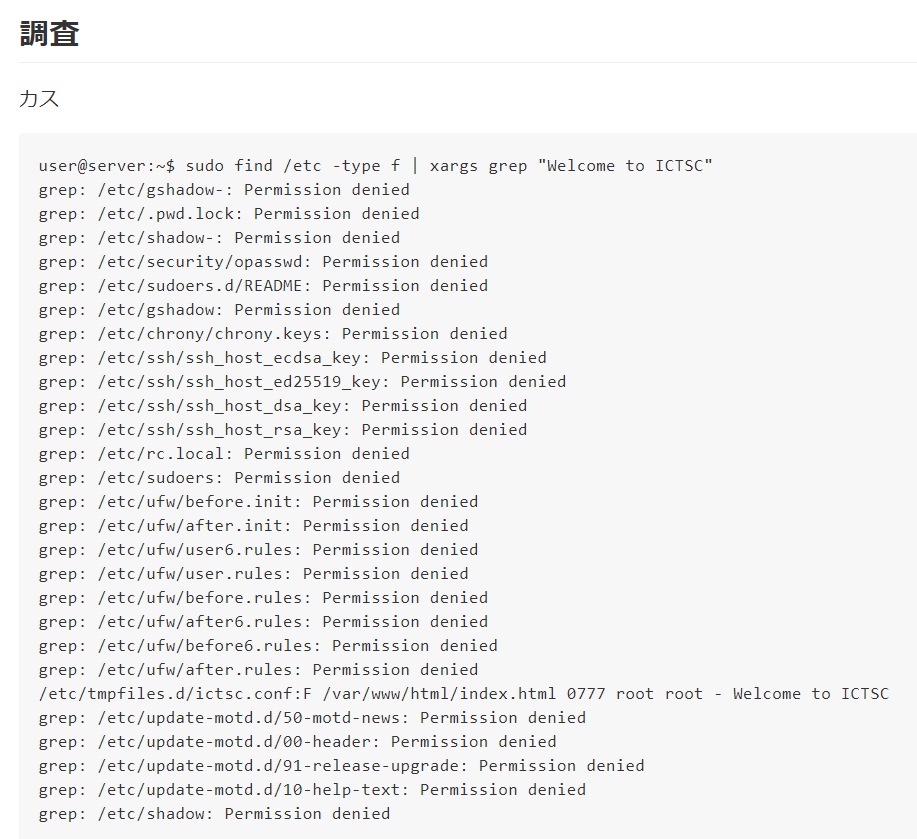This screenshot has width=917, height=839.
Task: Click the ssh_host_ecdsa_key output line
Action: pyautogui.click(x=292, y=358)
